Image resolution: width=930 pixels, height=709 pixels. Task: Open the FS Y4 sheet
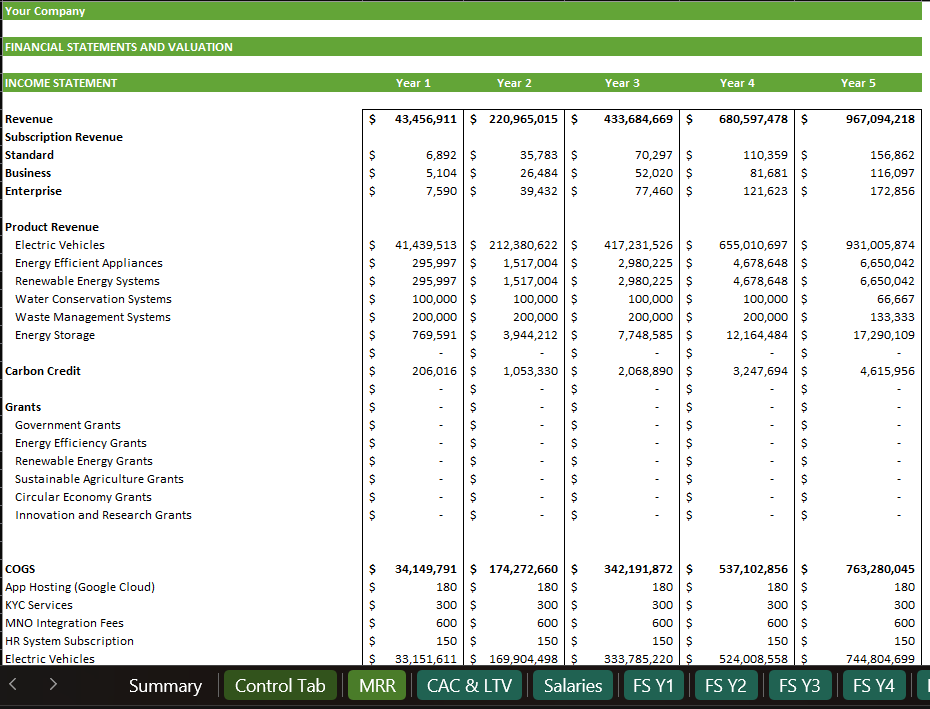click(874, 685)
